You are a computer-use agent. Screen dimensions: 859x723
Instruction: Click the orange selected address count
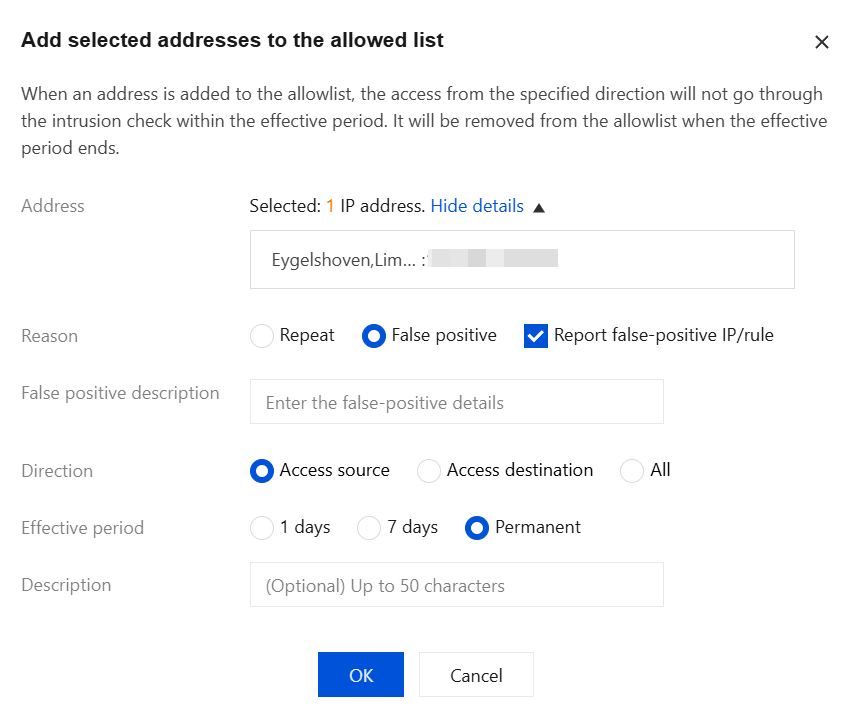coord(330,206)
